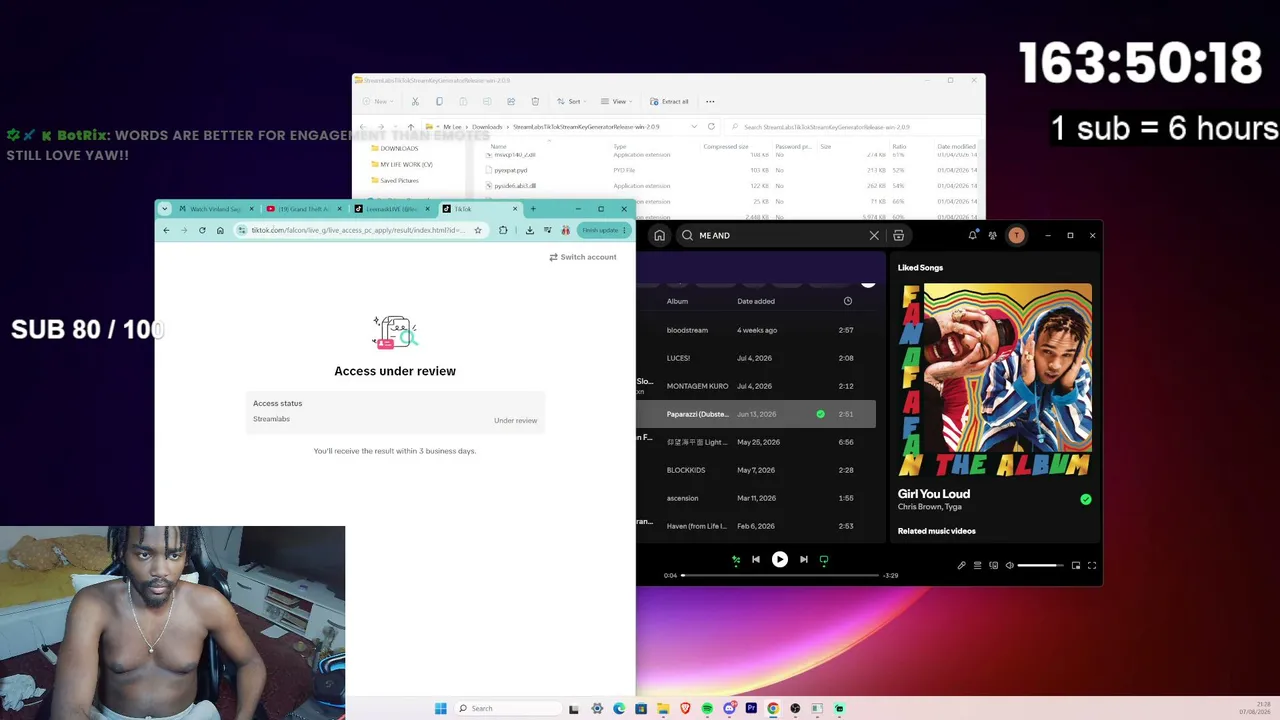
Task: Open the Windows Start menu
Action: [x=441, y=708]
